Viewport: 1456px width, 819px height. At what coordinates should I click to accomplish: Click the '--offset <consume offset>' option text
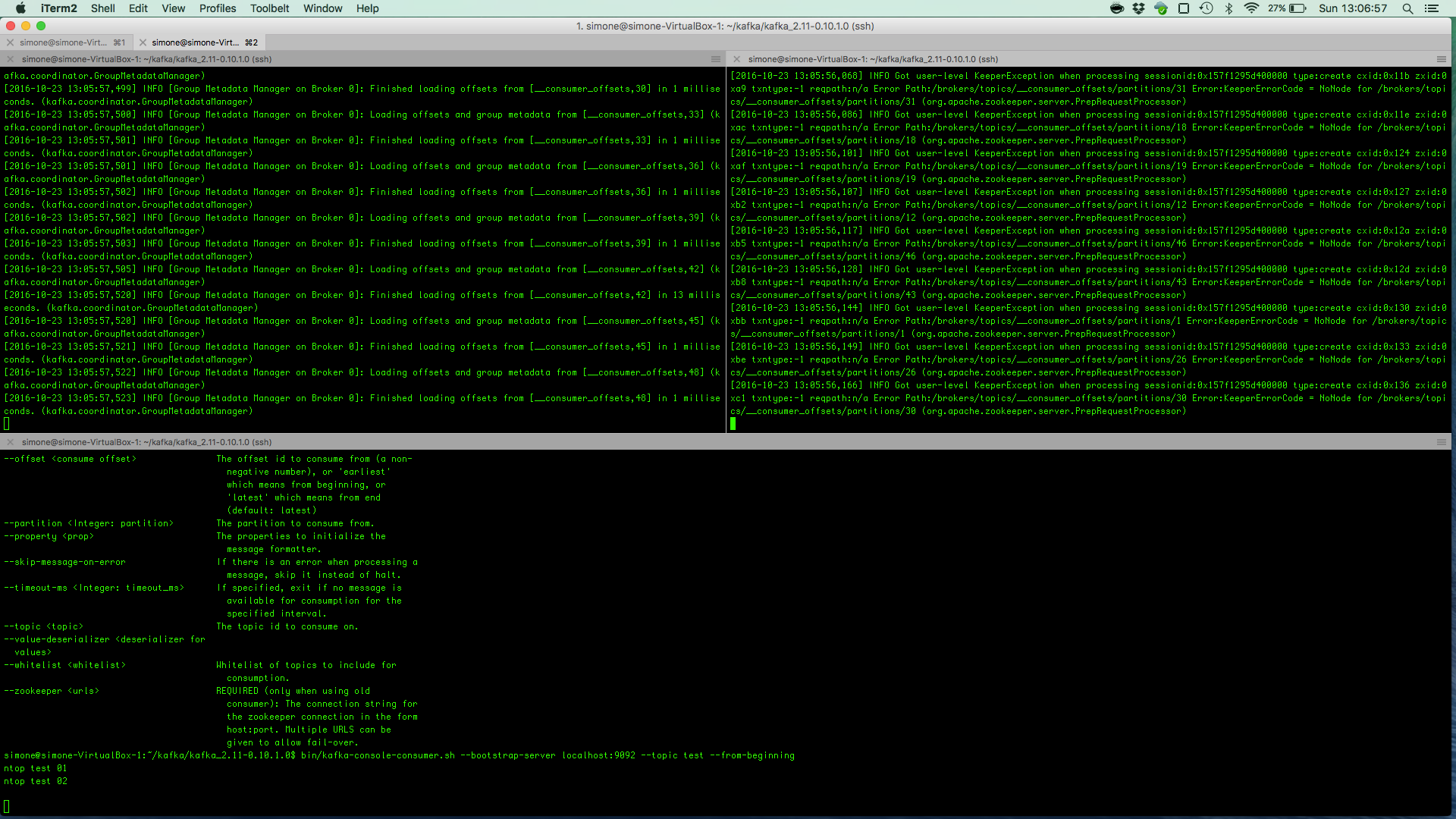(x=71, y=459)
